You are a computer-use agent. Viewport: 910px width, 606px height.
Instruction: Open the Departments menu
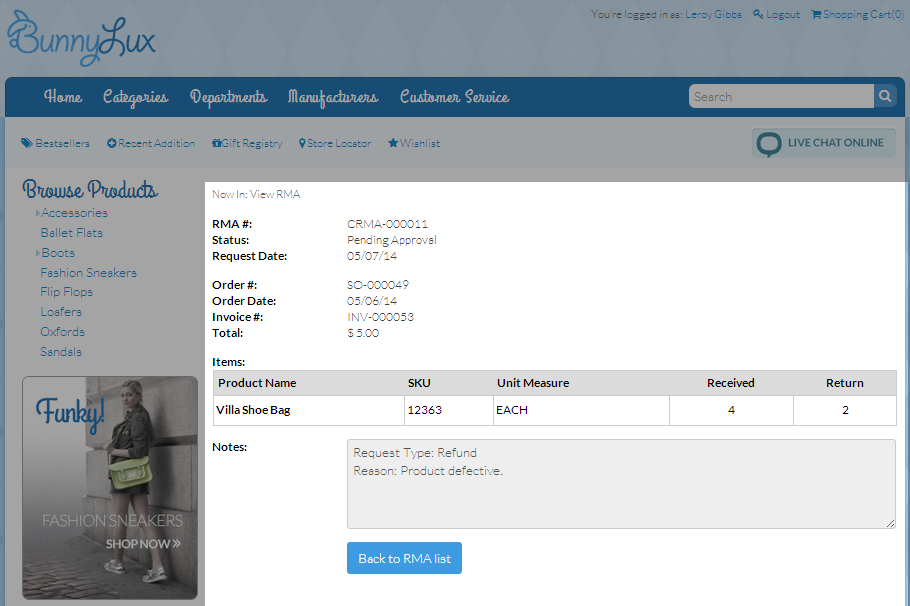(228, 97)
